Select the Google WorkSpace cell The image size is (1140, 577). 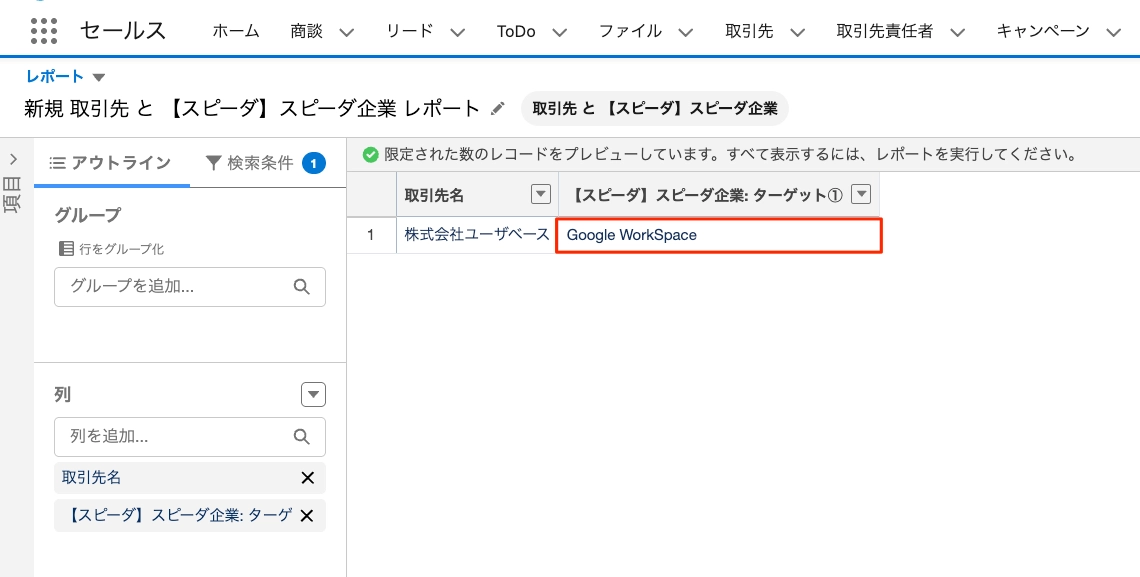tap(718, 235)
